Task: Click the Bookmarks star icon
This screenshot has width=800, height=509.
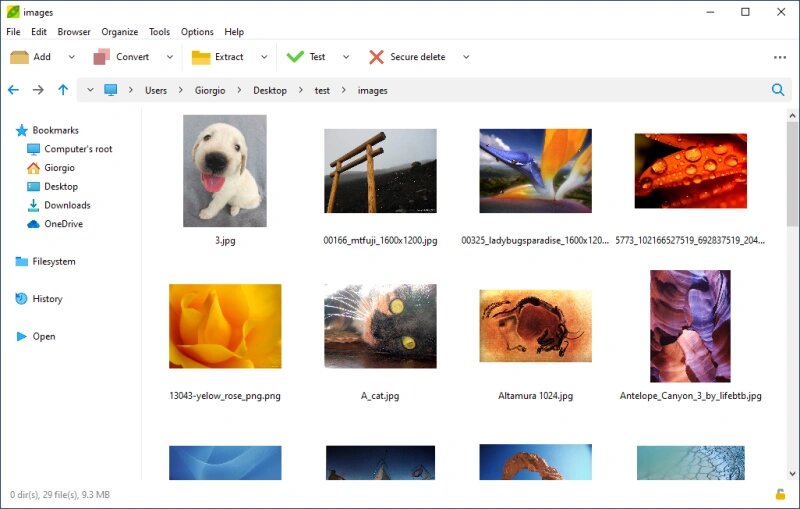Action: click(x=21, y=131)
